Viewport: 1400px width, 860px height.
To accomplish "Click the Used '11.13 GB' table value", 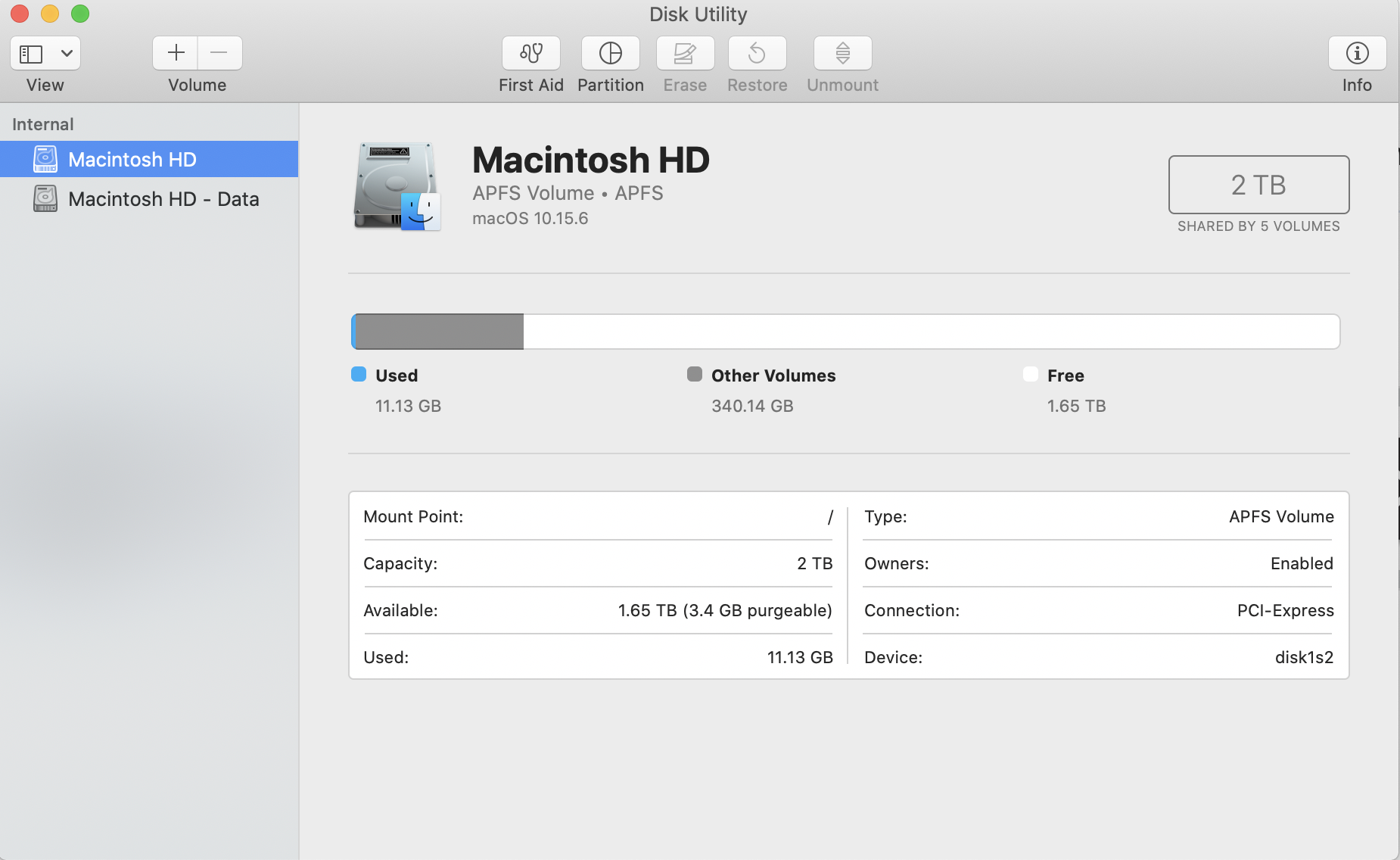I will pos(800,657).
